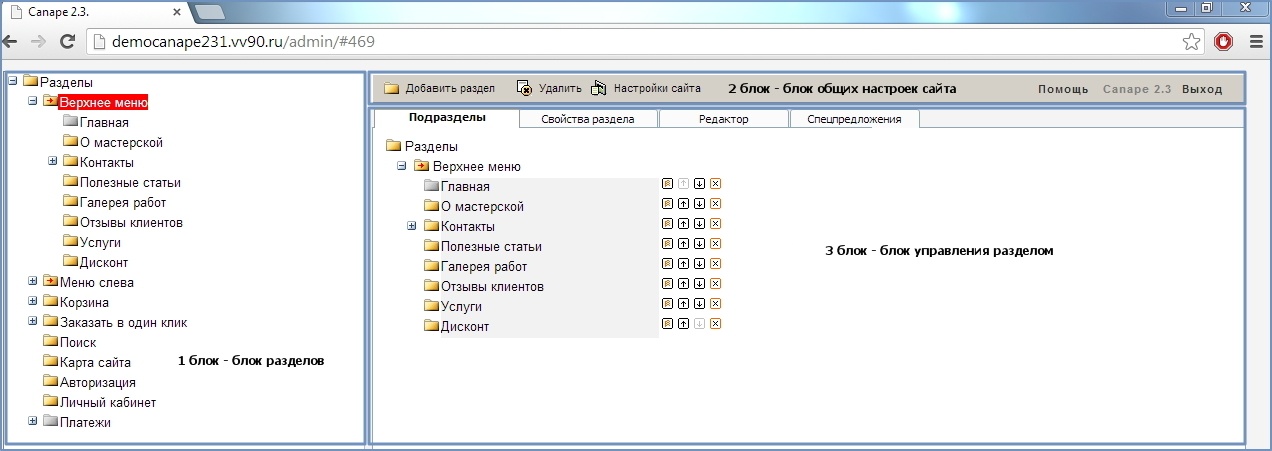This screenshot has height=451, width=1272.
Task: Open the Спецпредложения tab
Action: pos(854,119)
